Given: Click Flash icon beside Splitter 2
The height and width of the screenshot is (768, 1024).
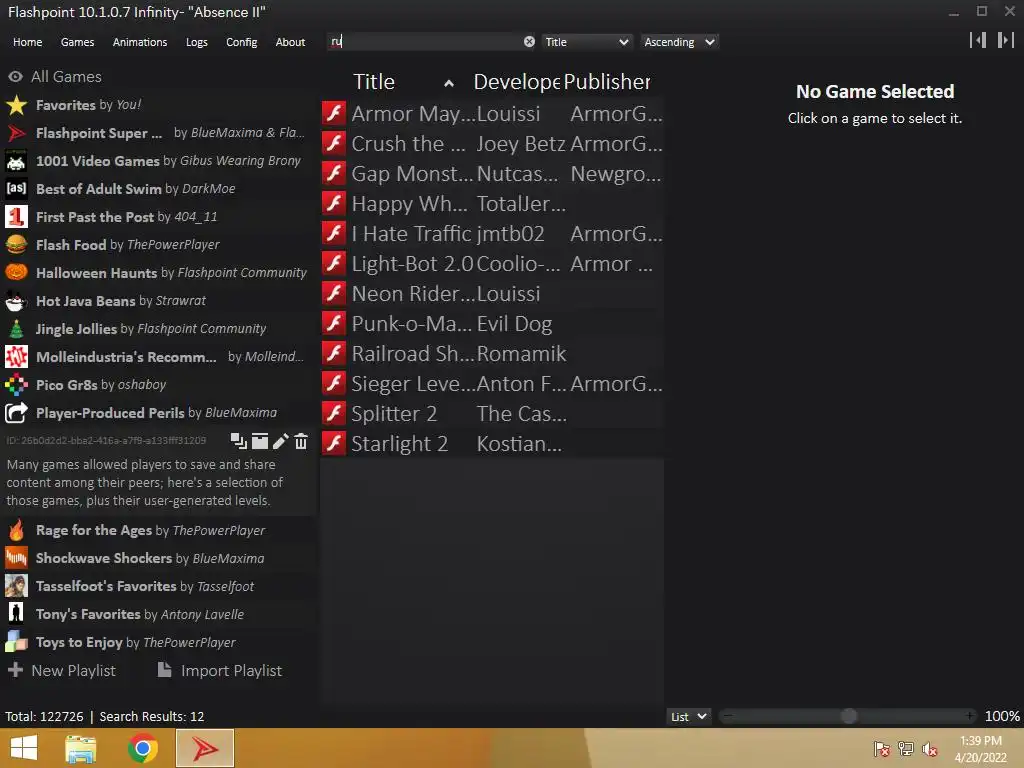Looking at the screenshot, I should tap(334, 413).
